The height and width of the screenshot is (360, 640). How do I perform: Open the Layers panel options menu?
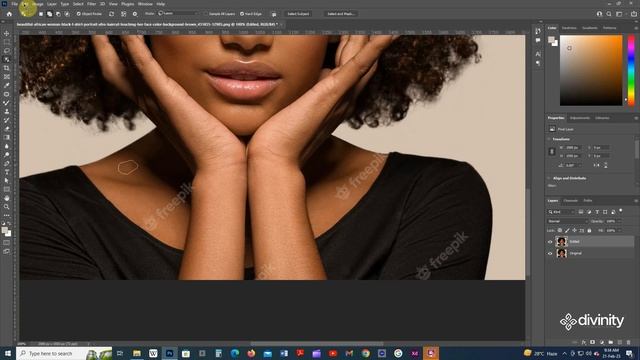coord(636,201)
